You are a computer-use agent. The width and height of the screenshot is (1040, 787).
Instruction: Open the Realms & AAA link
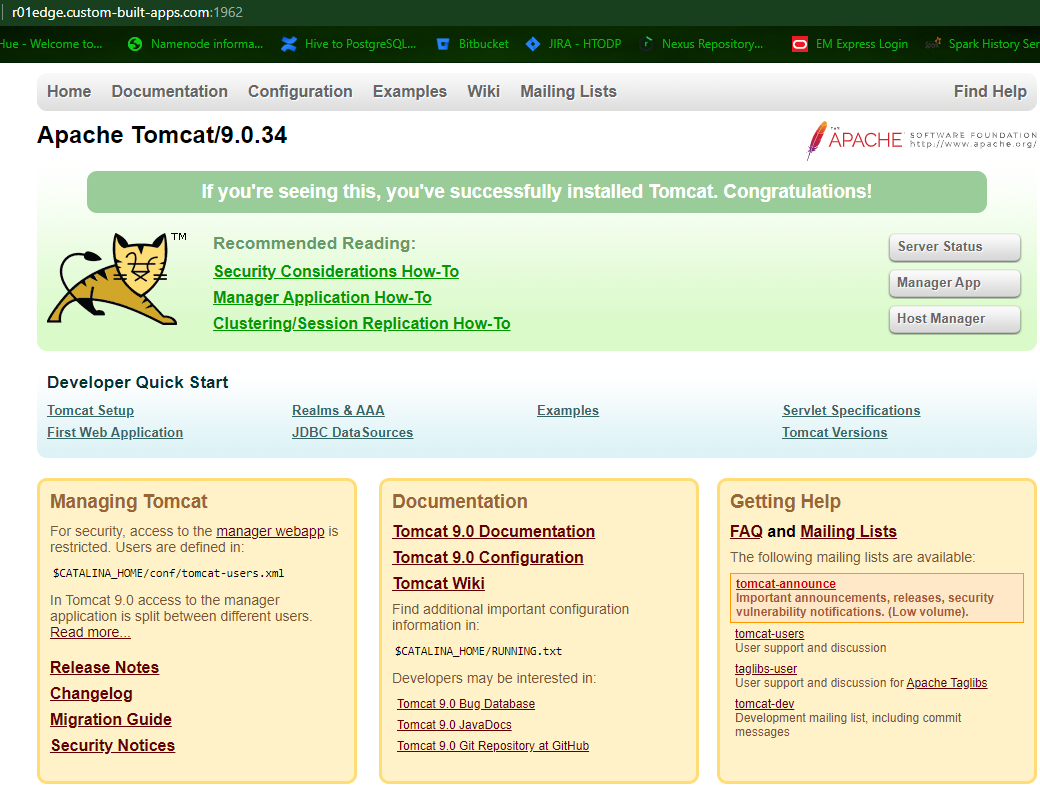pos(338,410)
